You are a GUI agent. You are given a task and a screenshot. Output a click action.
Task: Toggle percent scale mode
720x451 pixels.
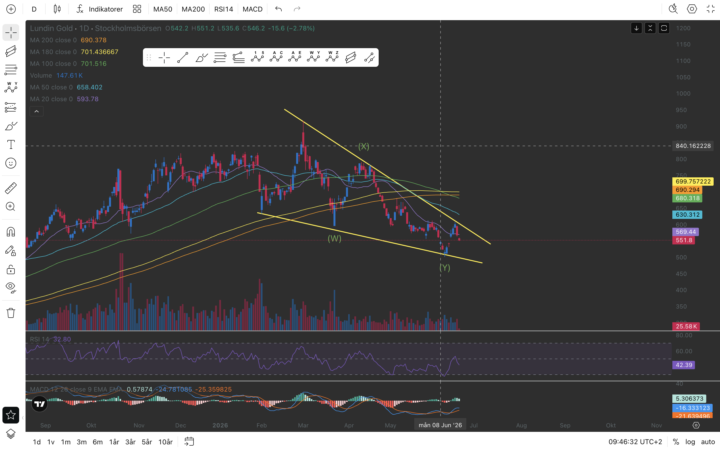click(676, 442)
